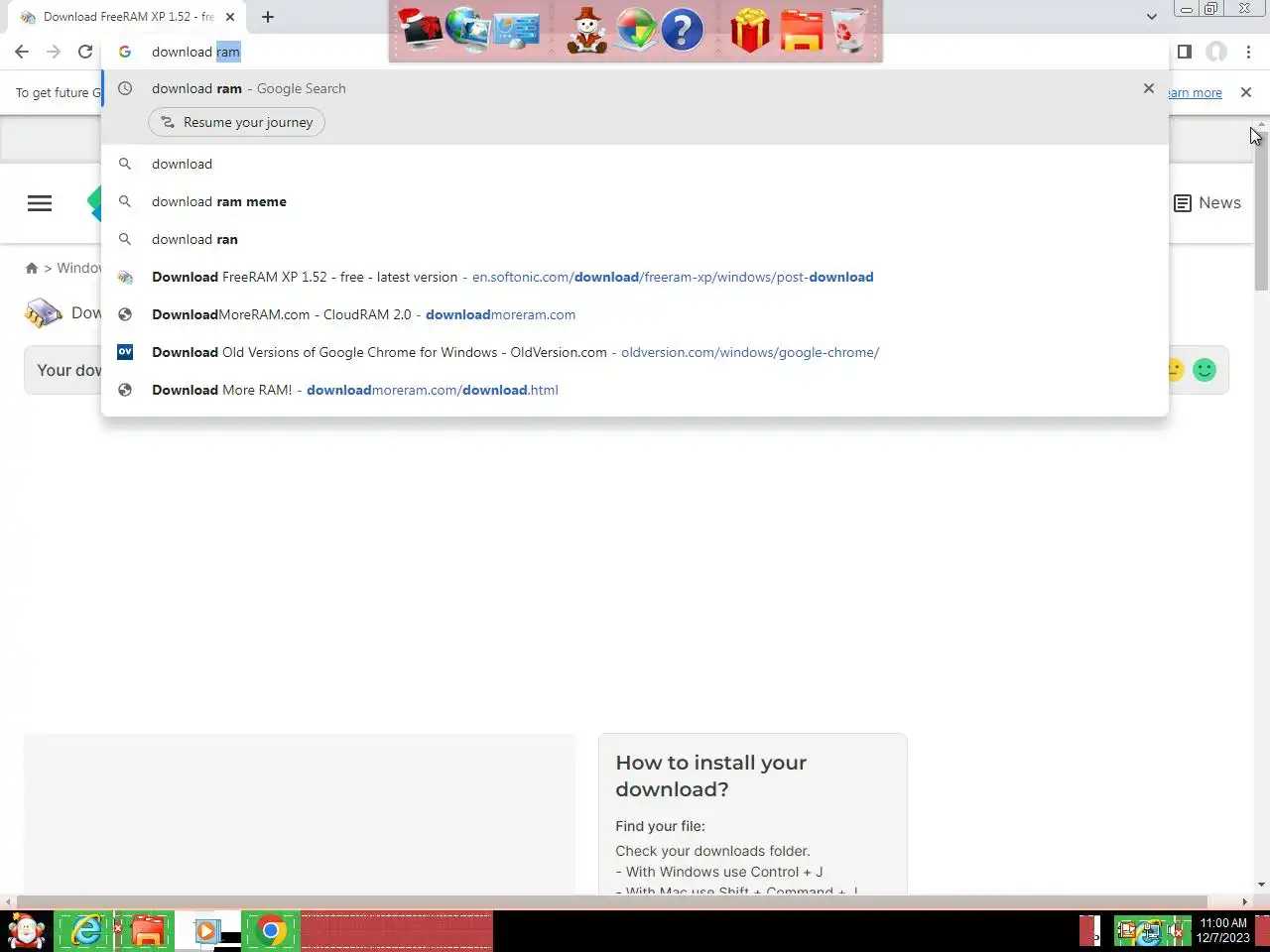
Task: Choose the 'download ran' suggestion
Action: click(635, 239)
